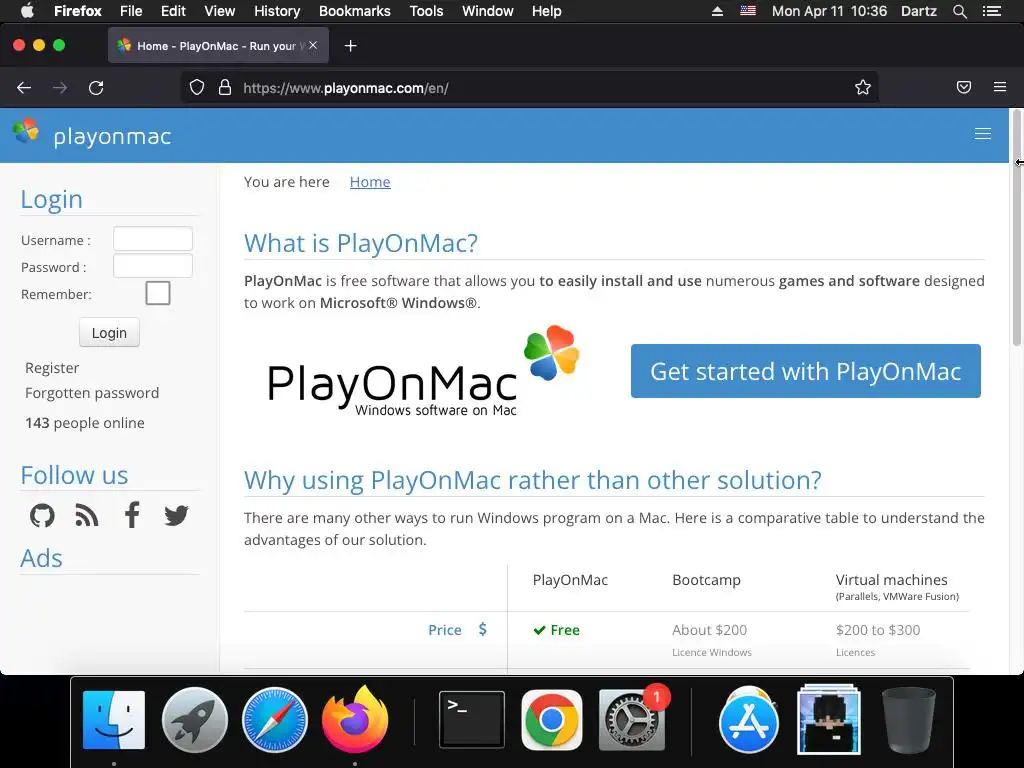
Task: Click the Price row label
Action: click(x=445, y=630)
